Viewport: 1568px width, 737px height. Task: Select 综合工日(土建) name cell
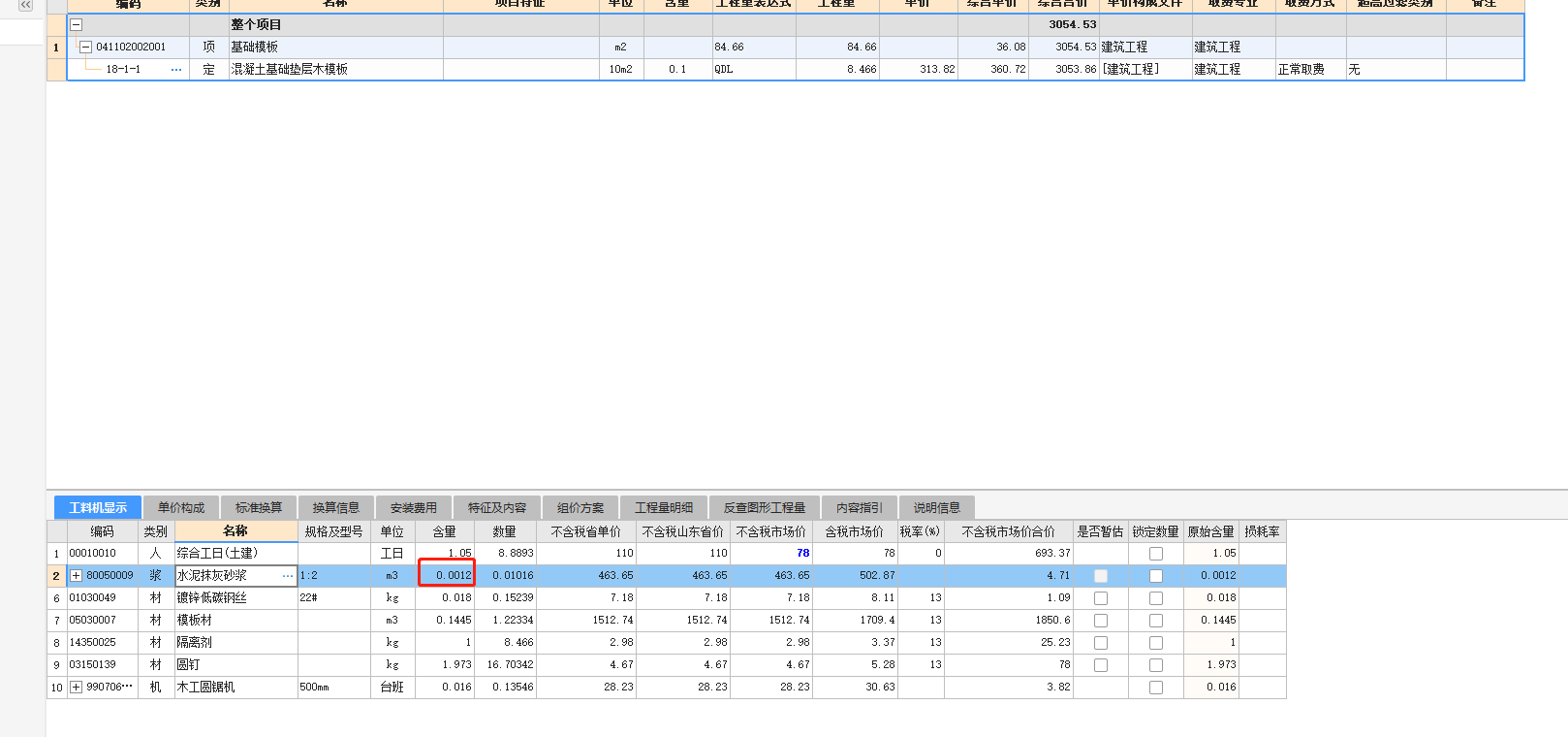coord(236,554)
